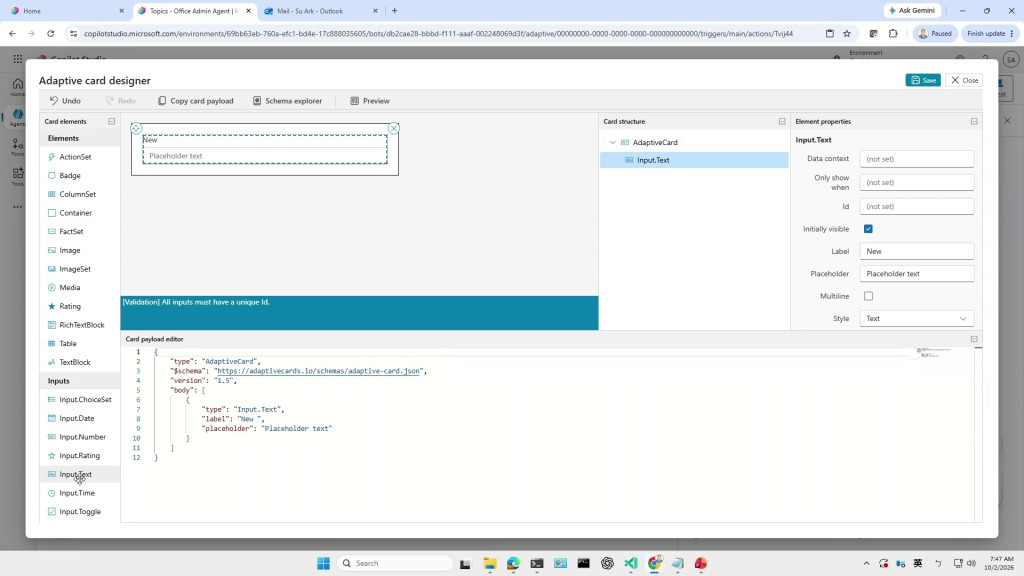The height and width of the screenshot is (576, 1024).
Task: Collapse the AdaptiveCard tree node
Action: (x=613, y=142)
